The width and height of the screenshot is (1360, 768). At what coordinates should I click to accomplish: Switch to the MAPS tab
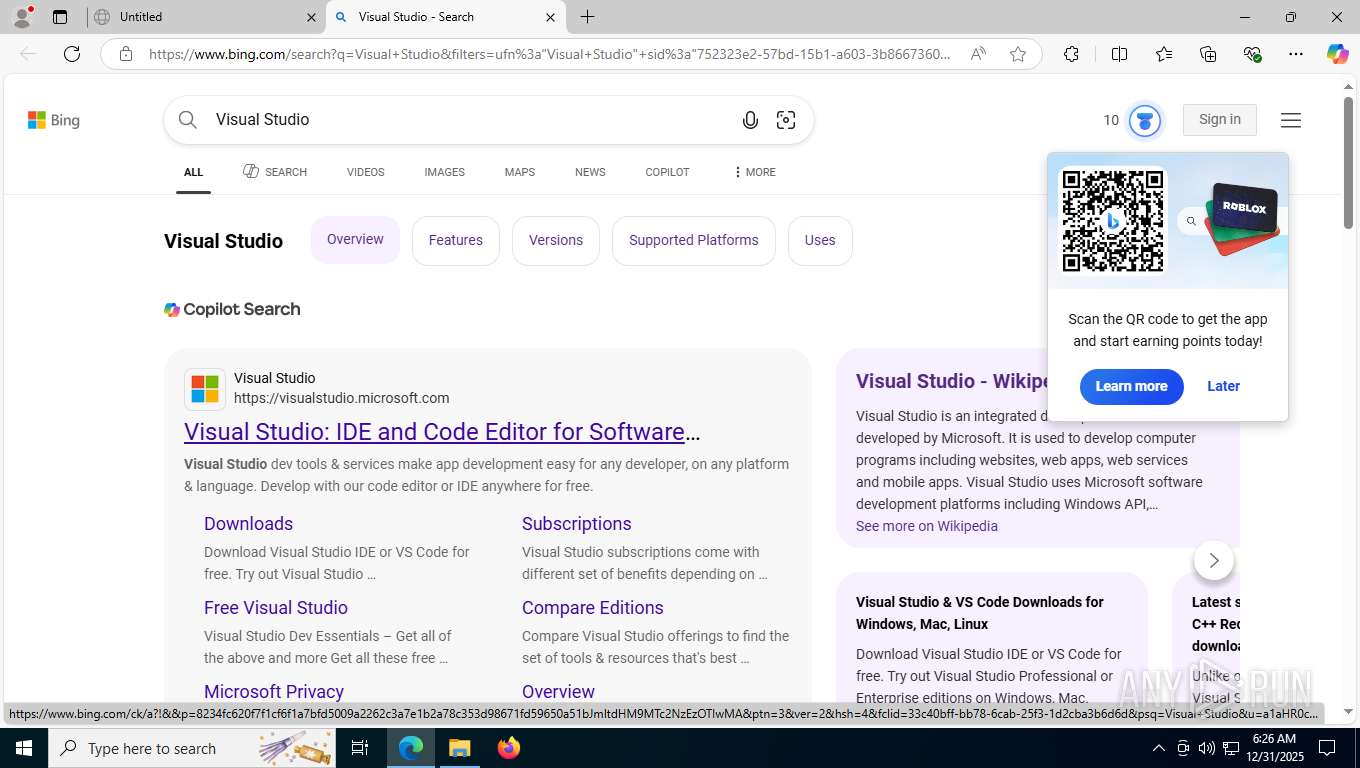[x=520, y=172]
